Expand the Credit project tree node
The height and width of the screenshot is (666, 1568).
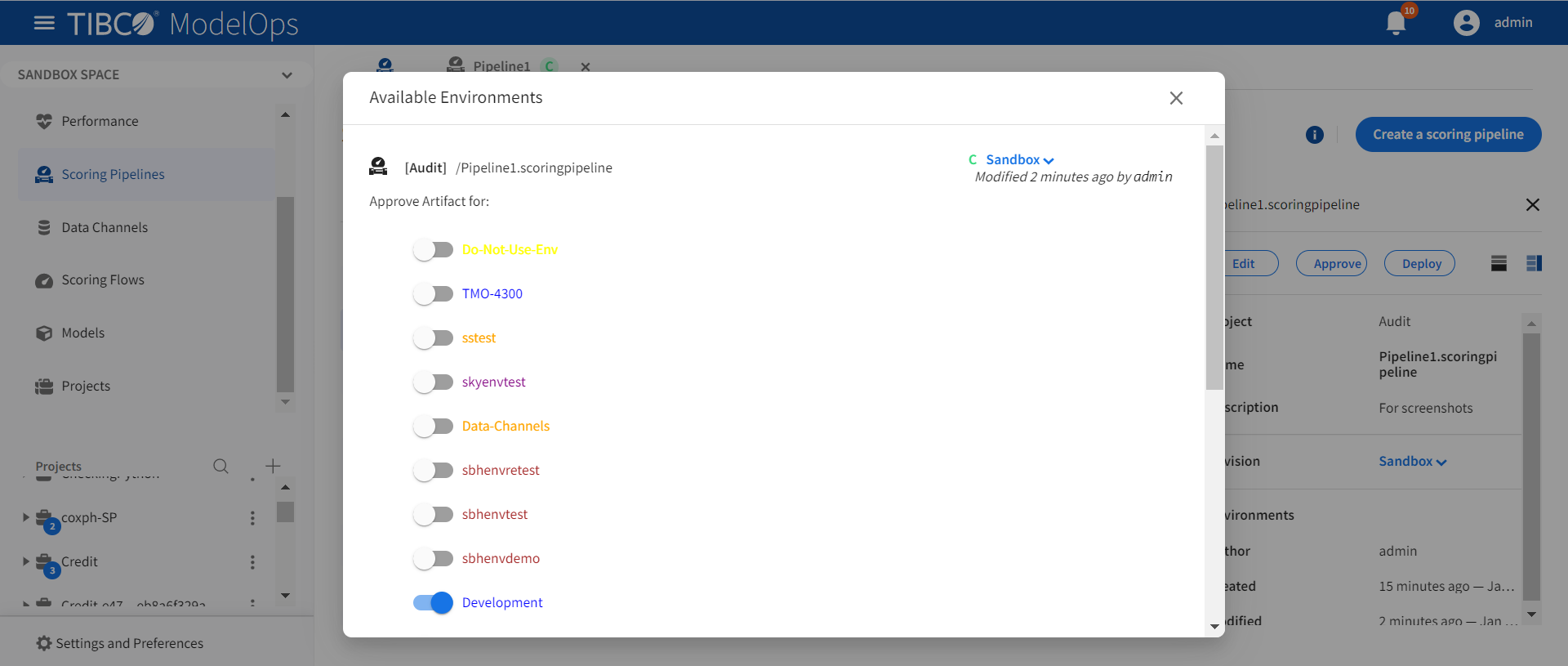[x=25, y=561]
